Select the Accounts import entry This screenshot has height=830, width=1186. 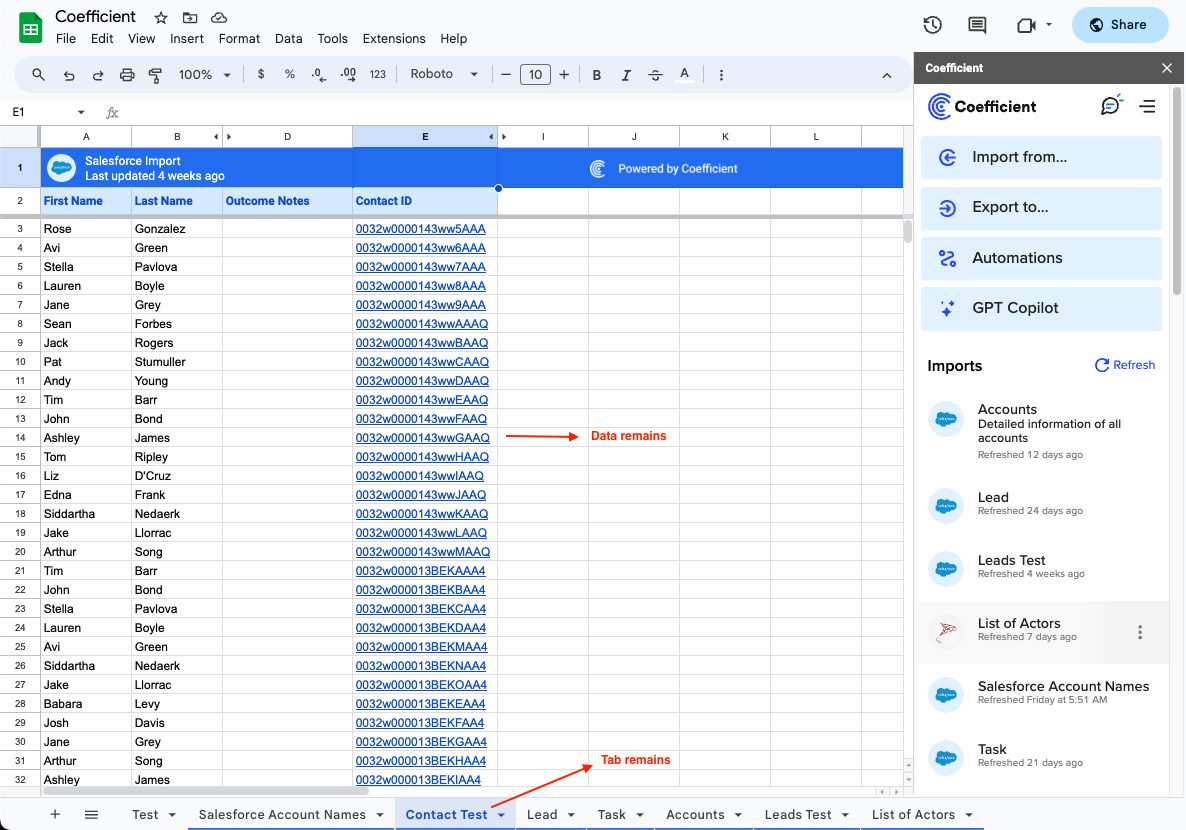(1041, 431)
